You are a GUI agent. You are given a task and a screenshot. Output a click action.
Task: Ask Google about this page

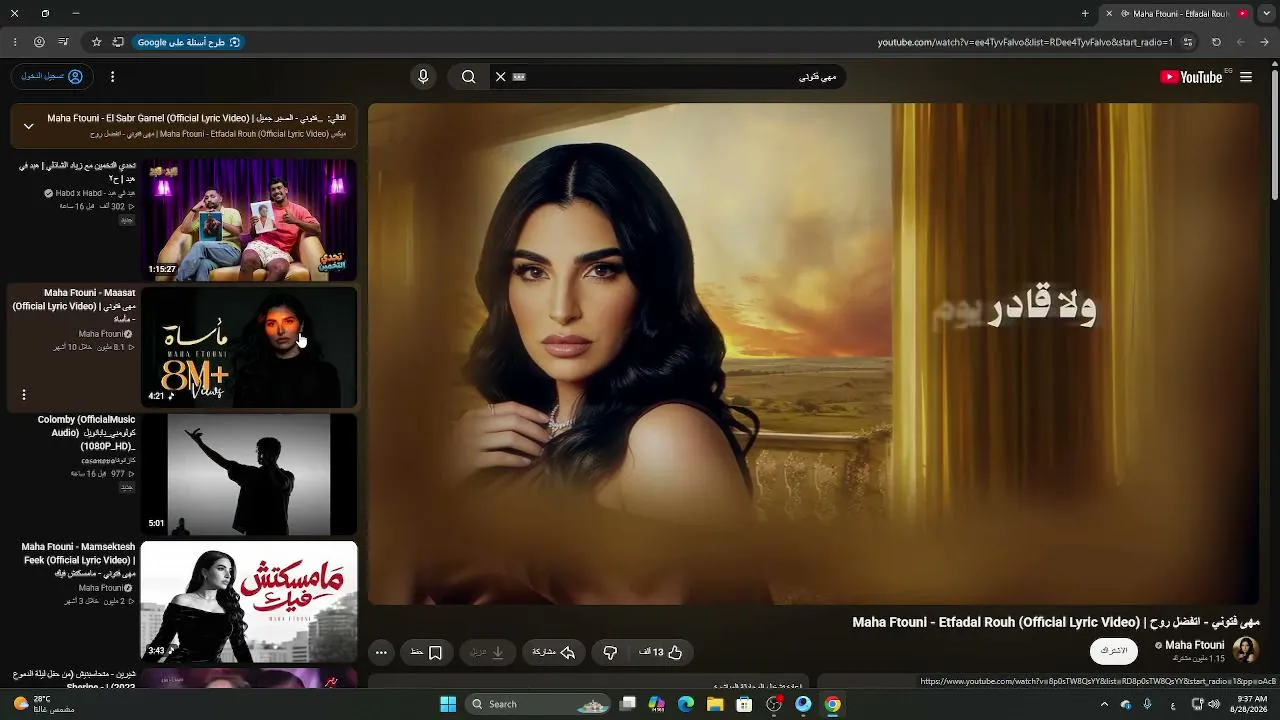(188, 42)
